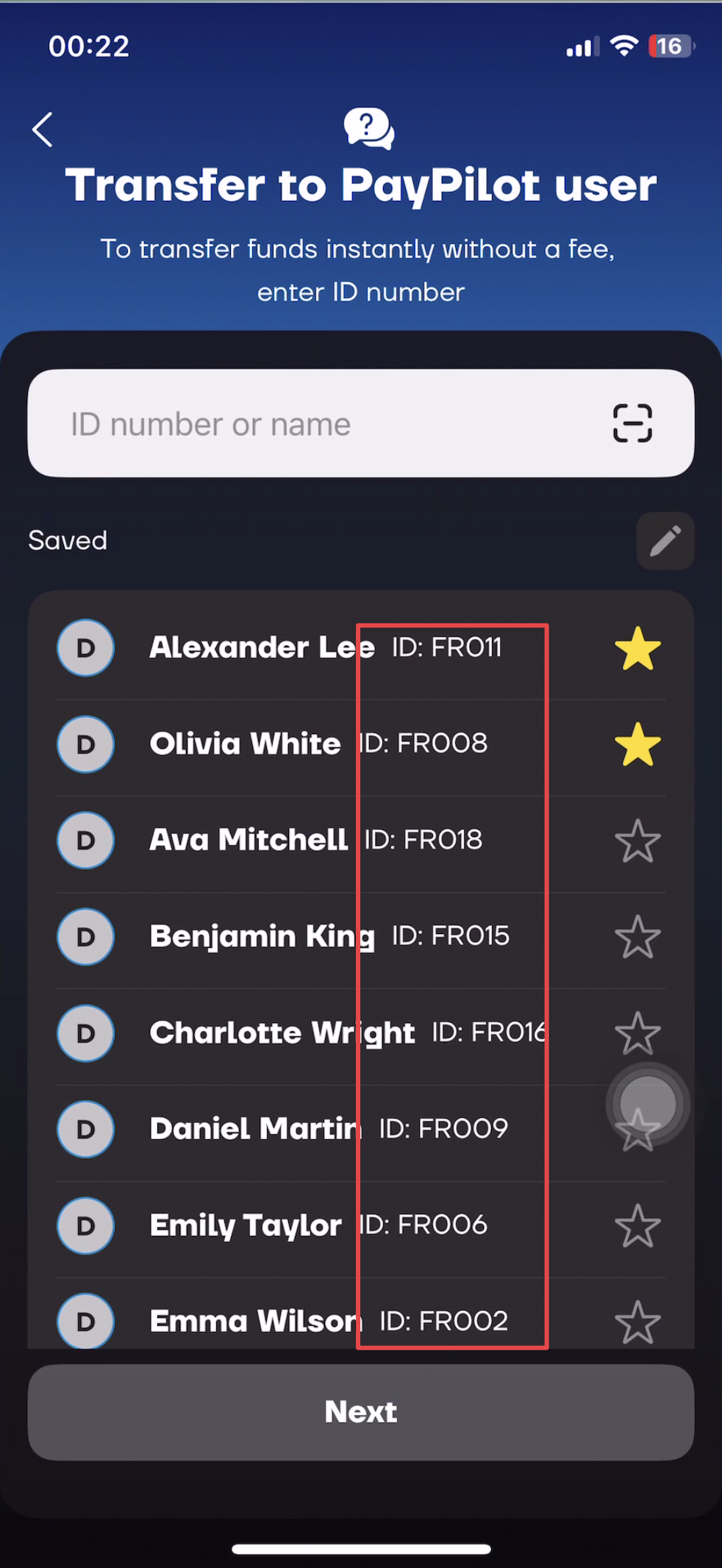Tap the floating assistive touch button
The height and width of the screenshot is (1568, 722).
648,1103
